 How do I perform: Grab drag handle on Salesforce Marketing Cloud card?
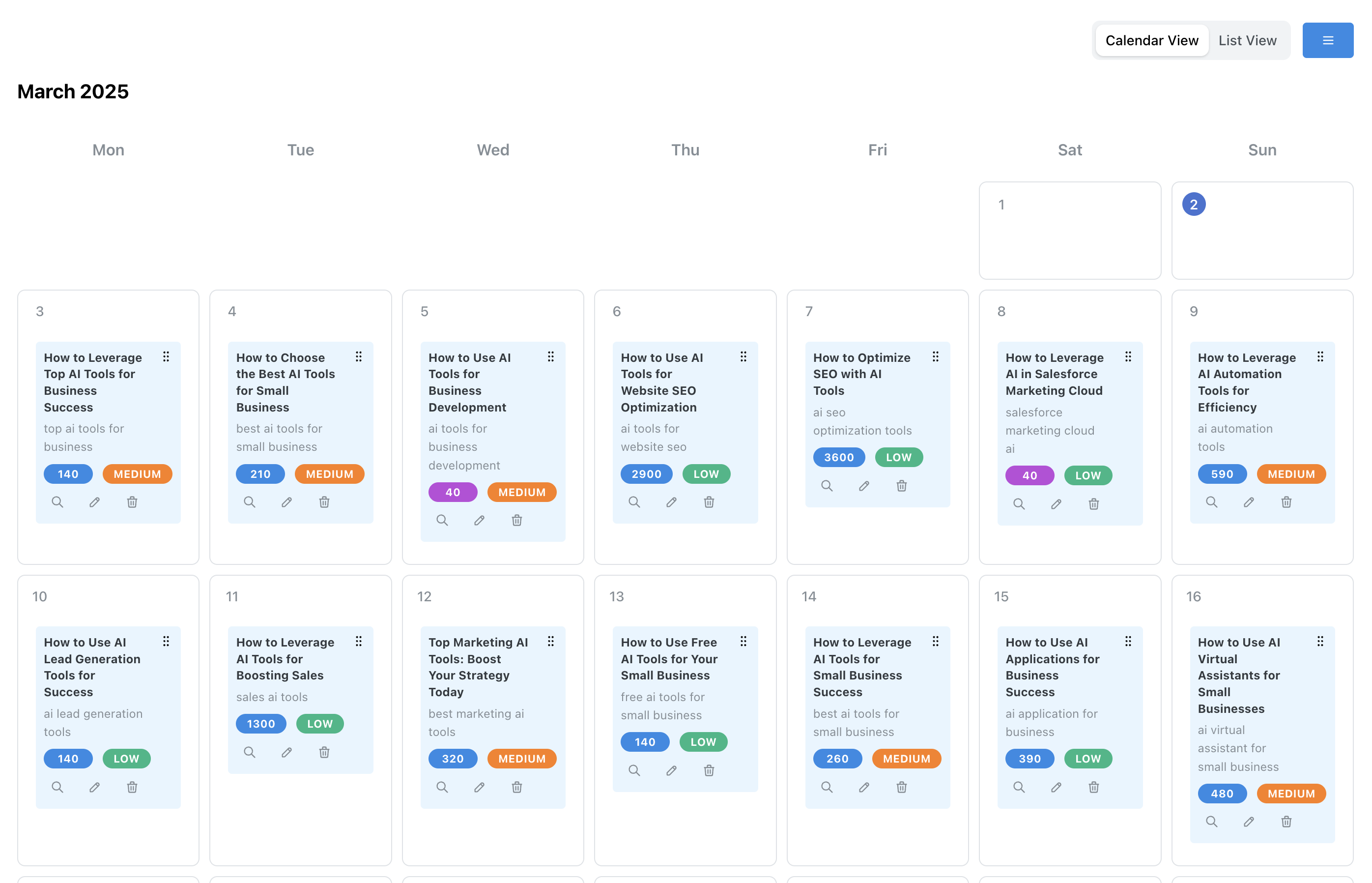pyautogui.click(x=1128, y=356)
